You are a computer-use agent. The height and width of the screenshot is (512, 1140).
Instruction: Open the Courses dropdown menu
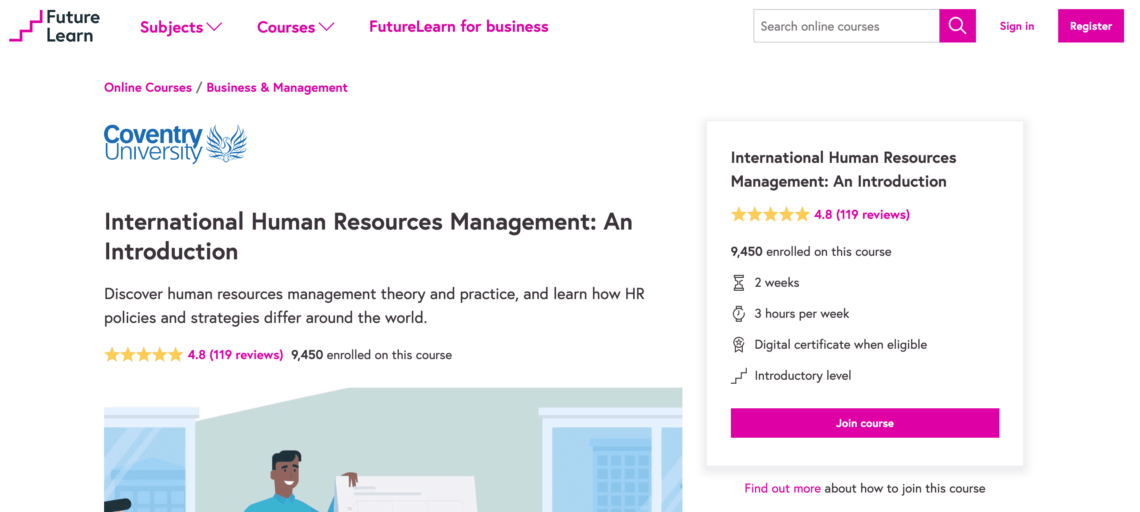295,27
